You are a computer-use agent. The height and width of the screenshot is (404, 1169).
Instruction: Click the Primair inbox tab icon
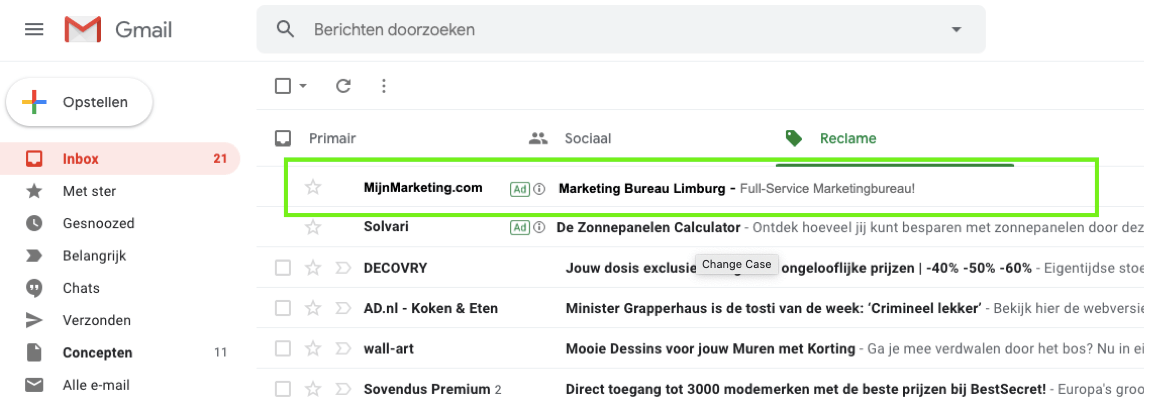(283, 138)
